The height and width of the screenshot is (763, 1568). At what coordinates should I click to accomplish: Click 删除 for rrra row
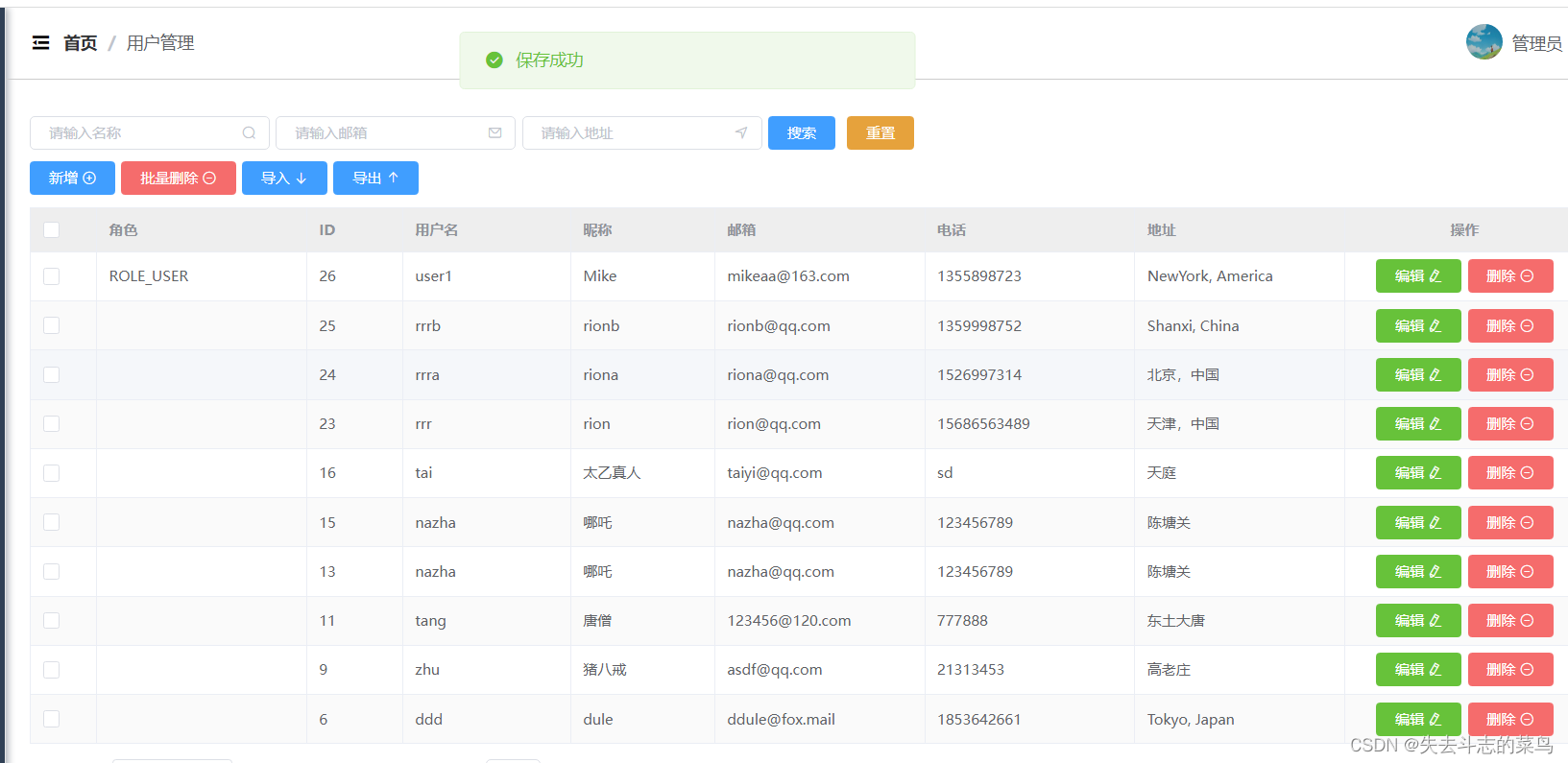pyautogui.click(x=1510, y=375)
